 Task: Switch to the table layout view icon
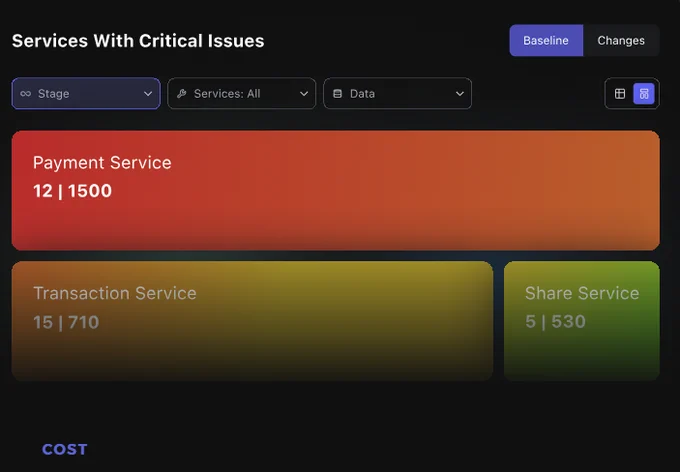pos(620,94)
